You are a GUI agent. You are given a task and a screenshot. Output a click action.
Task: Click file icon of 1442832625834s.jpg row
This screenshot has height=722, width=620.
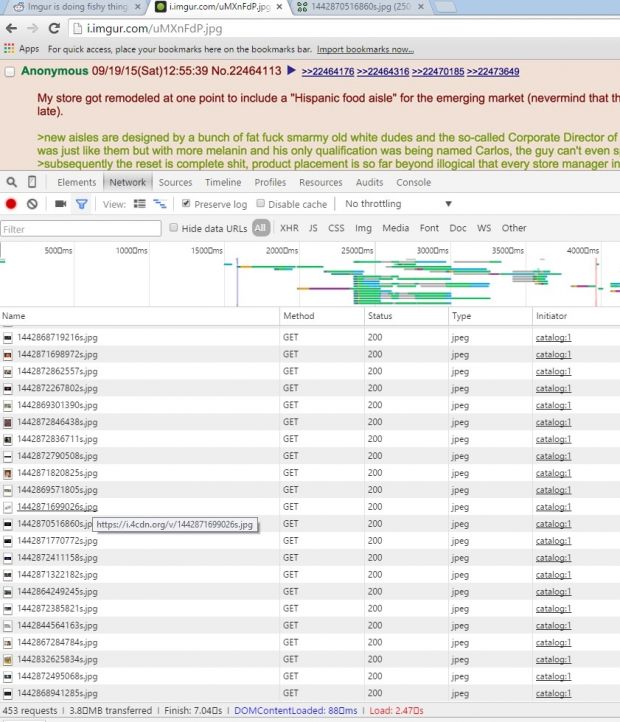(8, 659)
